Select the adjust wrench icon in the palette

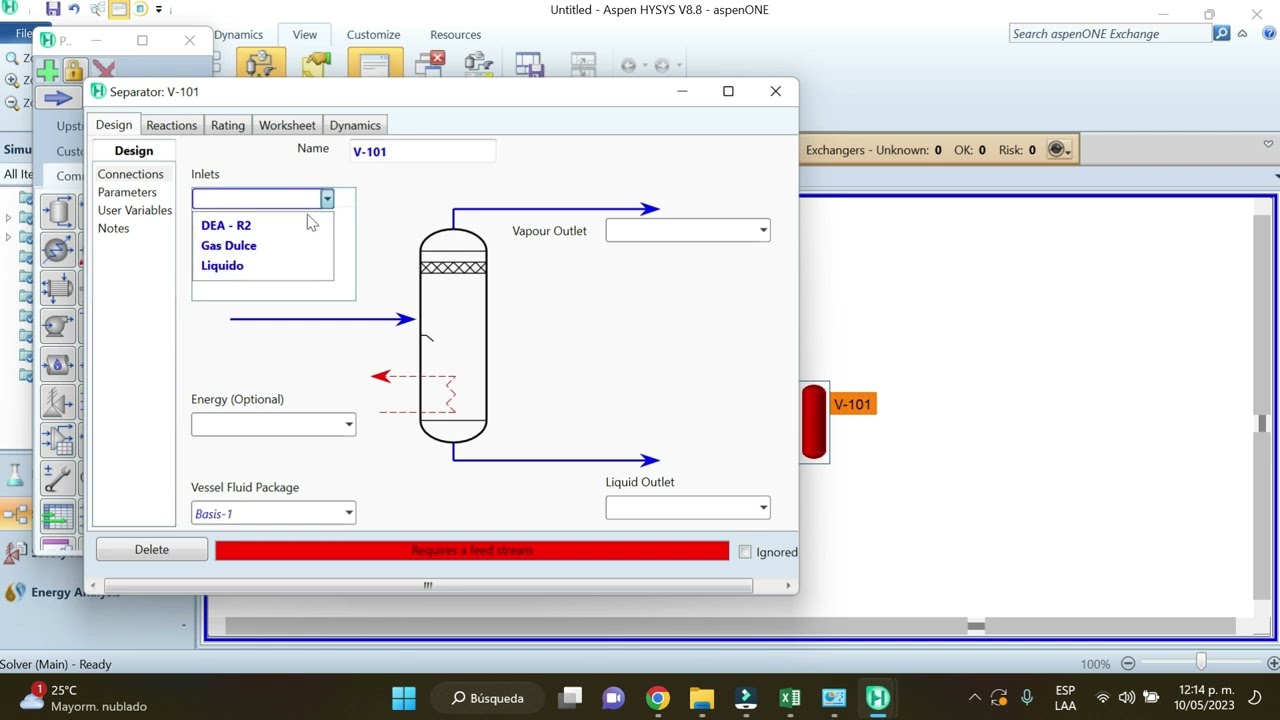[59, 478]
